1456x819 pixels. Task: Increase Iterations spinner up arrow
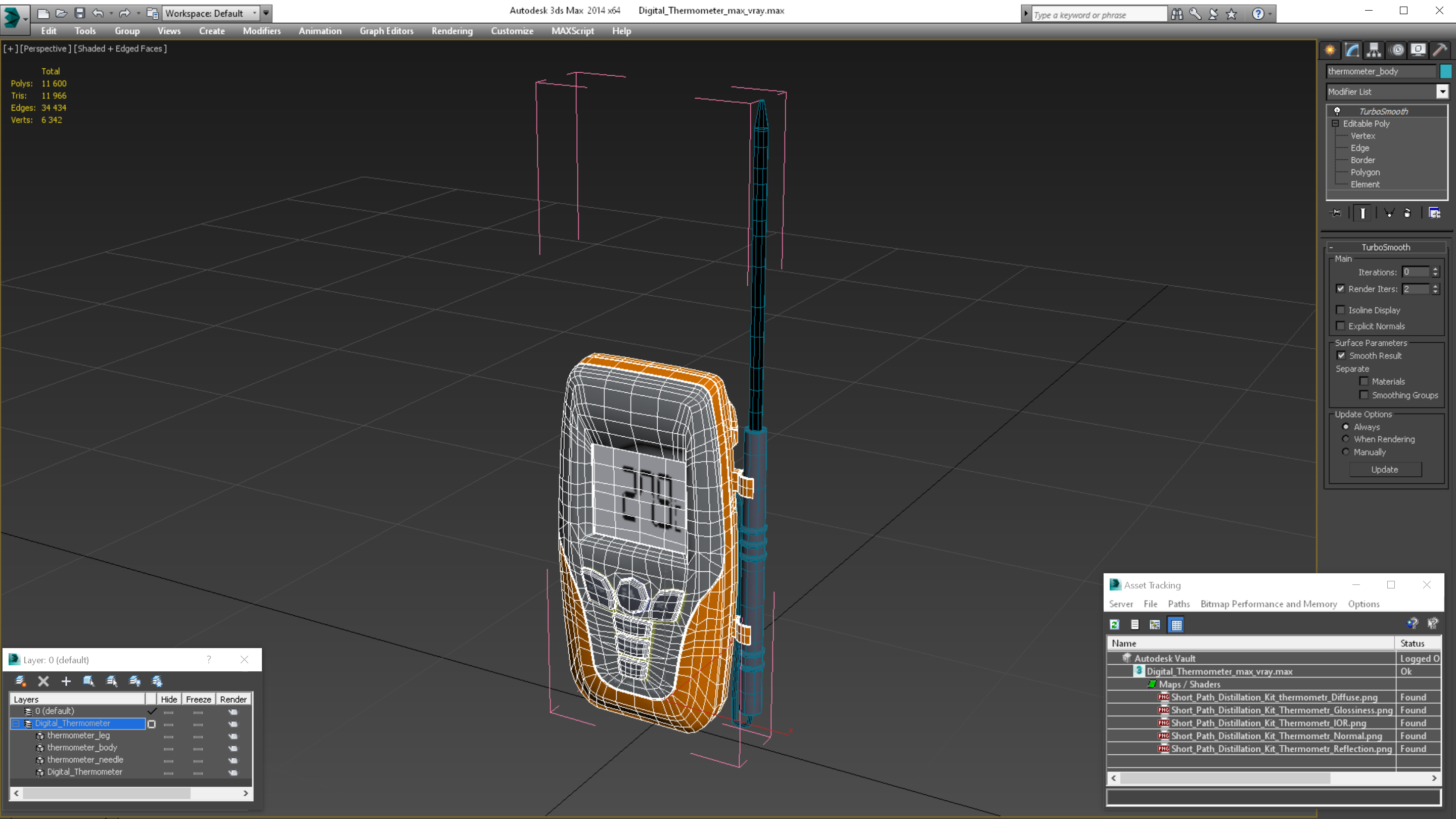[1435, 269]
